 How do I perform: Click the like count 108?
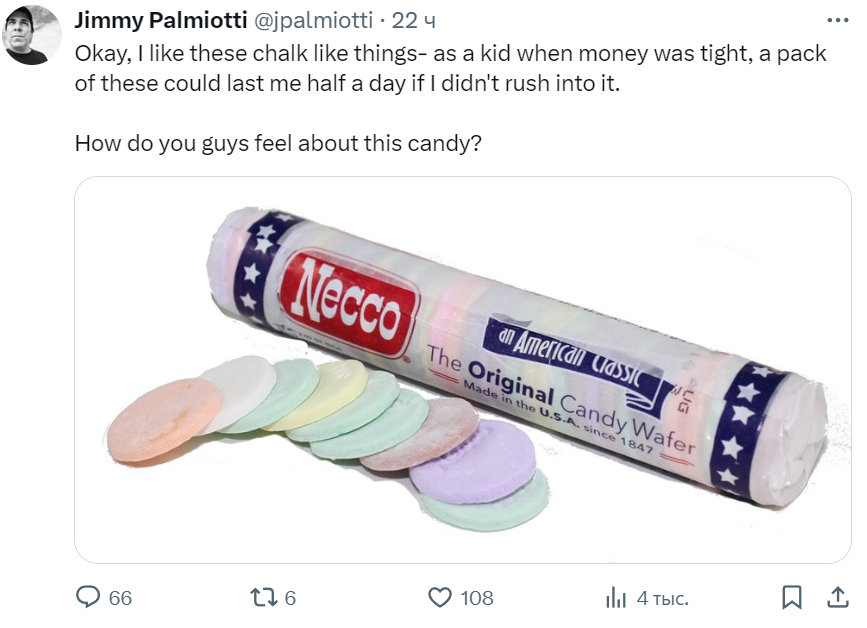477,598
